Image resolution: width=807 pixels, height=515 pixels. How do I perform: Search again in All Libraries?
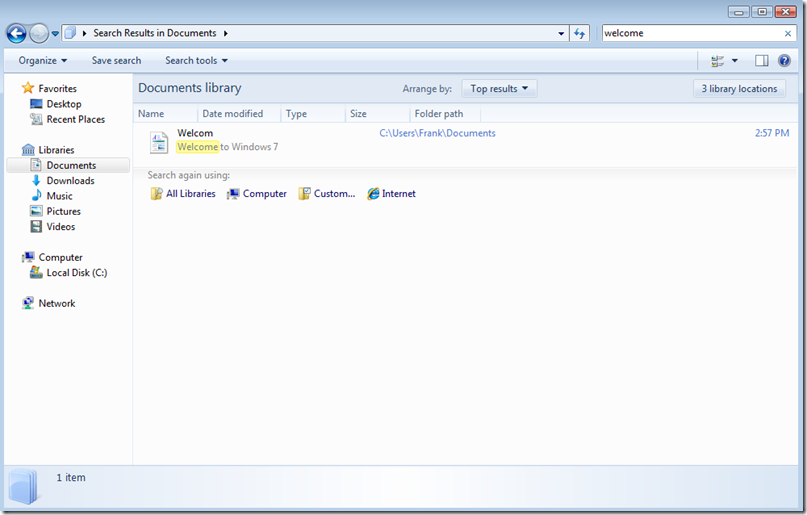[183, 194]
